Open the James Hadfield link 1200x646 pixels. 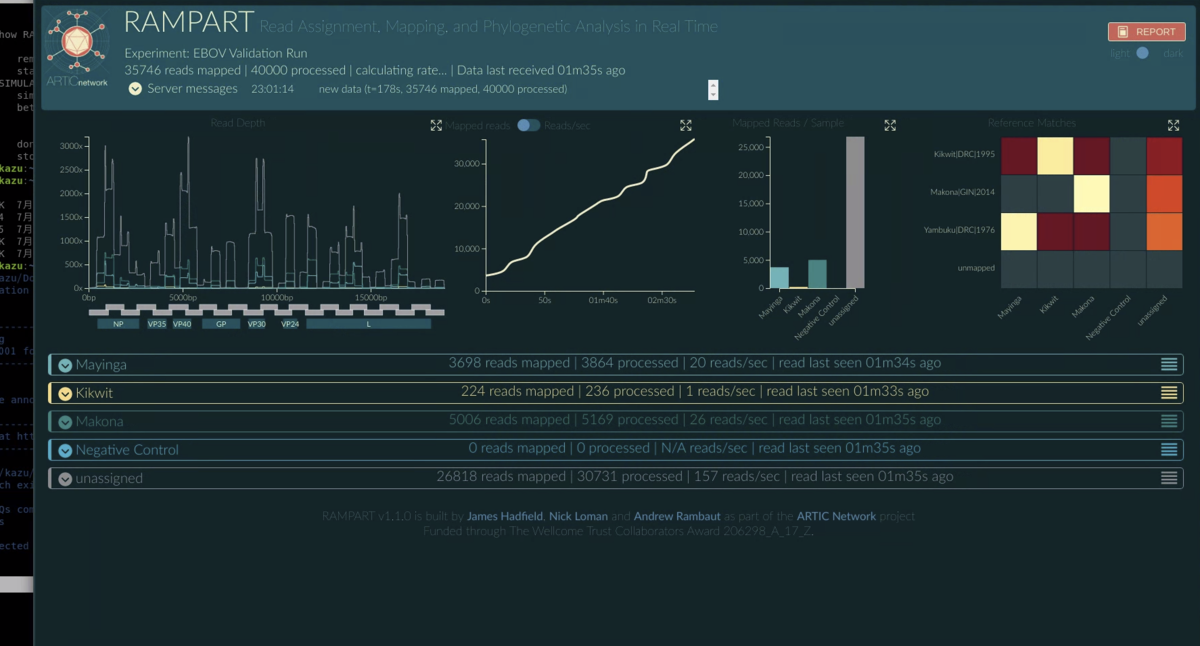(x=505, y=516)
